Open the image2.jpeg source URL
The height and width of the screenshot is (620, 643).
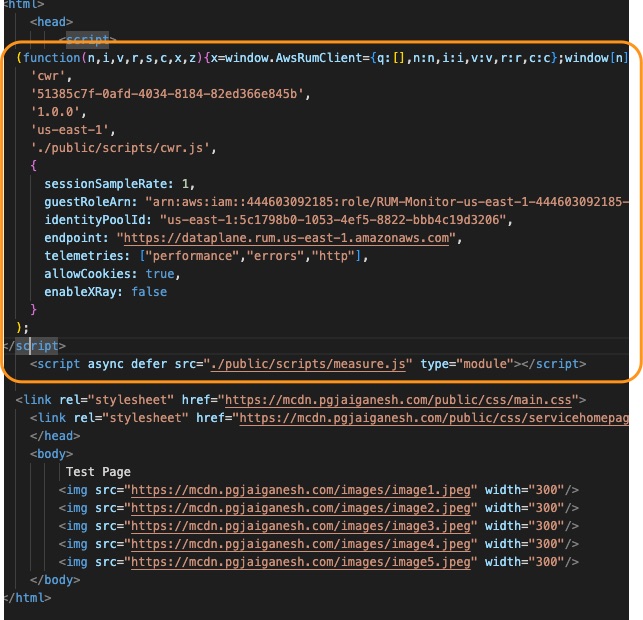pyautogui.click(x=301, y=508)
